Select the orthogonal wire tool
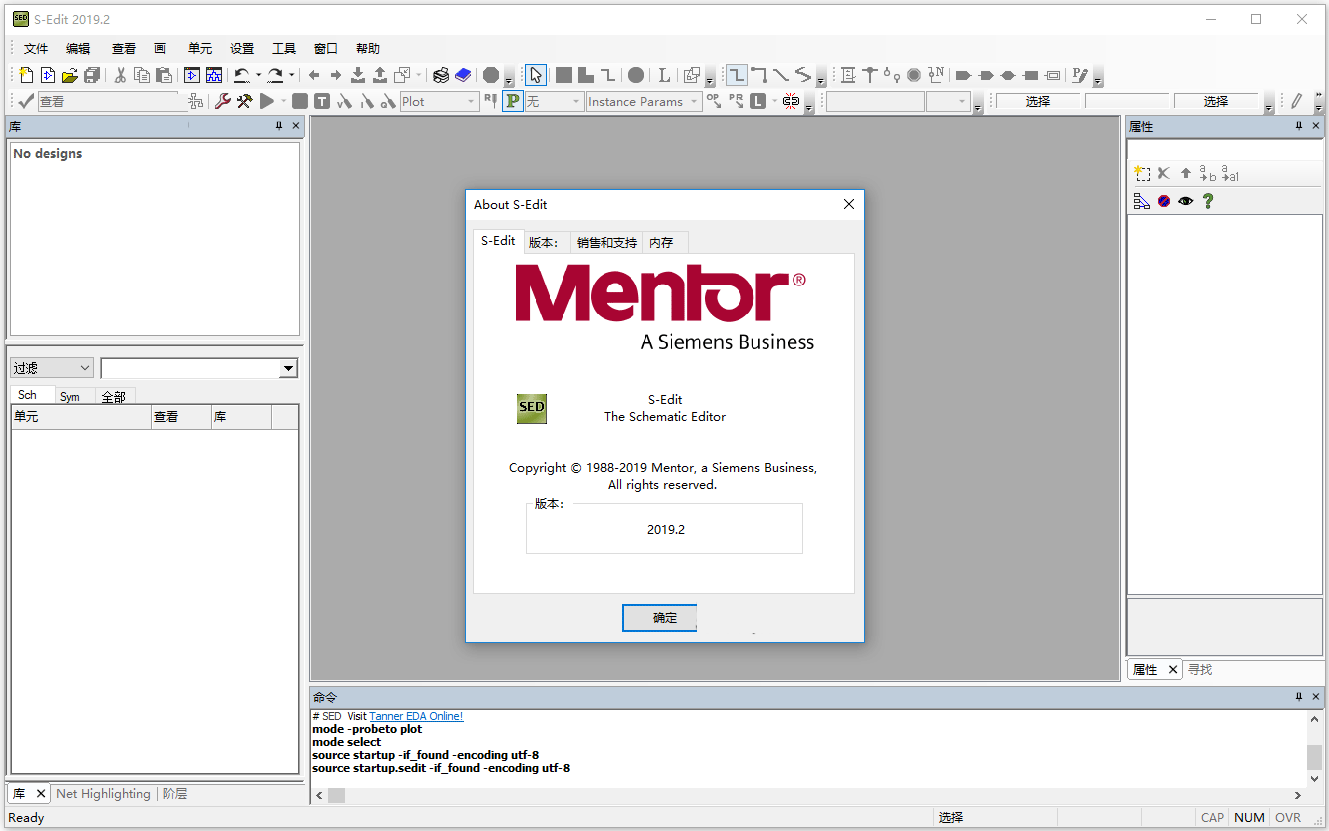1329x831 pixels. pyautogui.click(x=737, y=75)
